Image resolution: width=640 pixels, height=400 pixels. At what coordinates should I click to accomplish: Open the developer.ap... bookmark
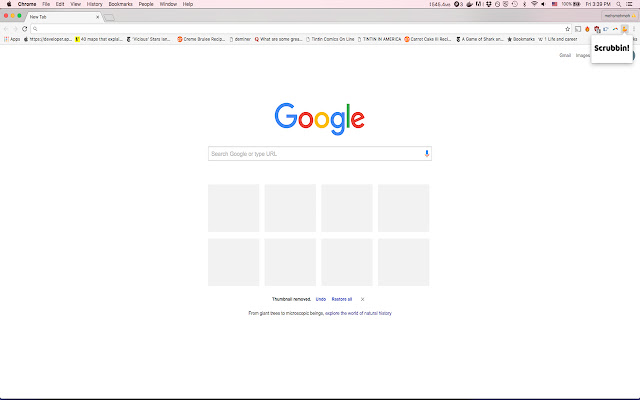coord(48,39)
